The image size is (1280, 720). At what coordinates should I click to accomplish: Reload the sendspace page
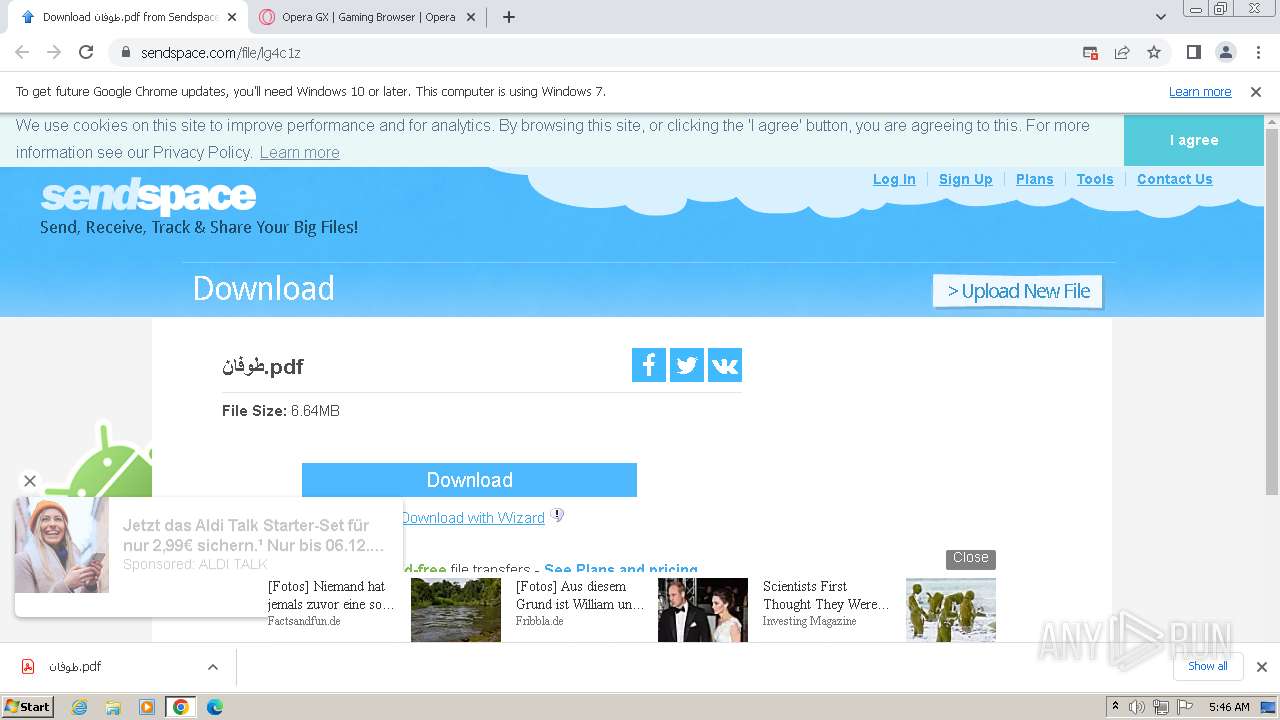[86, 52]
